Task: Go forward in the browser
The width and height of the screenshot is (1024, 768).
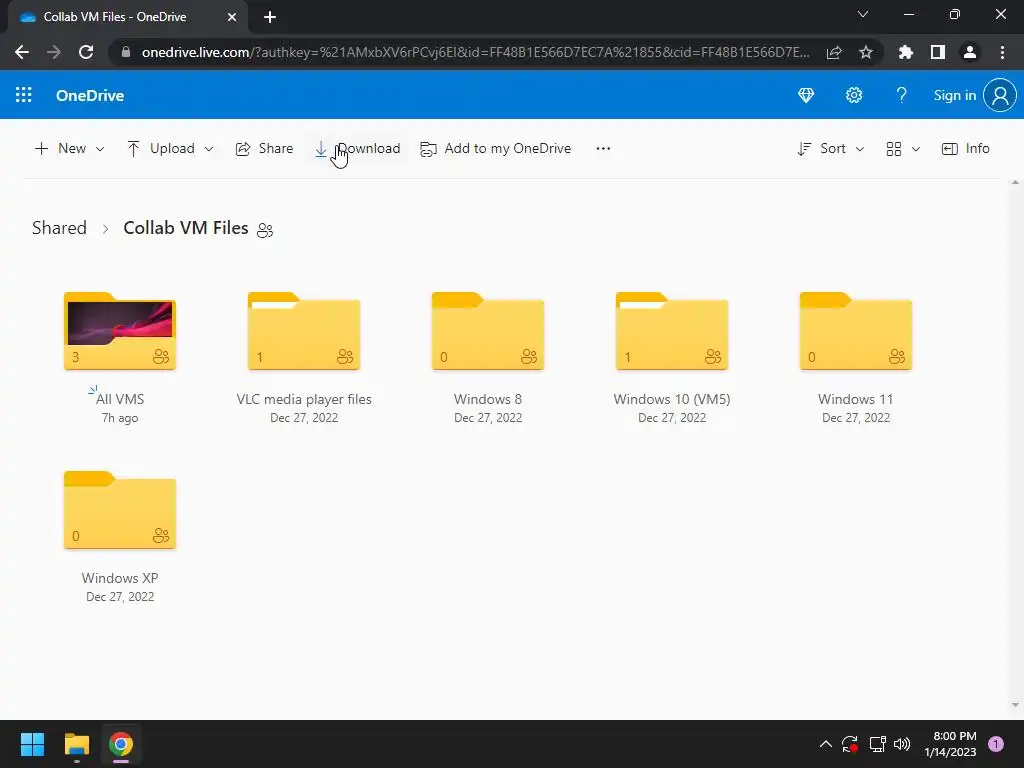Action: click(x=54, y=52)
